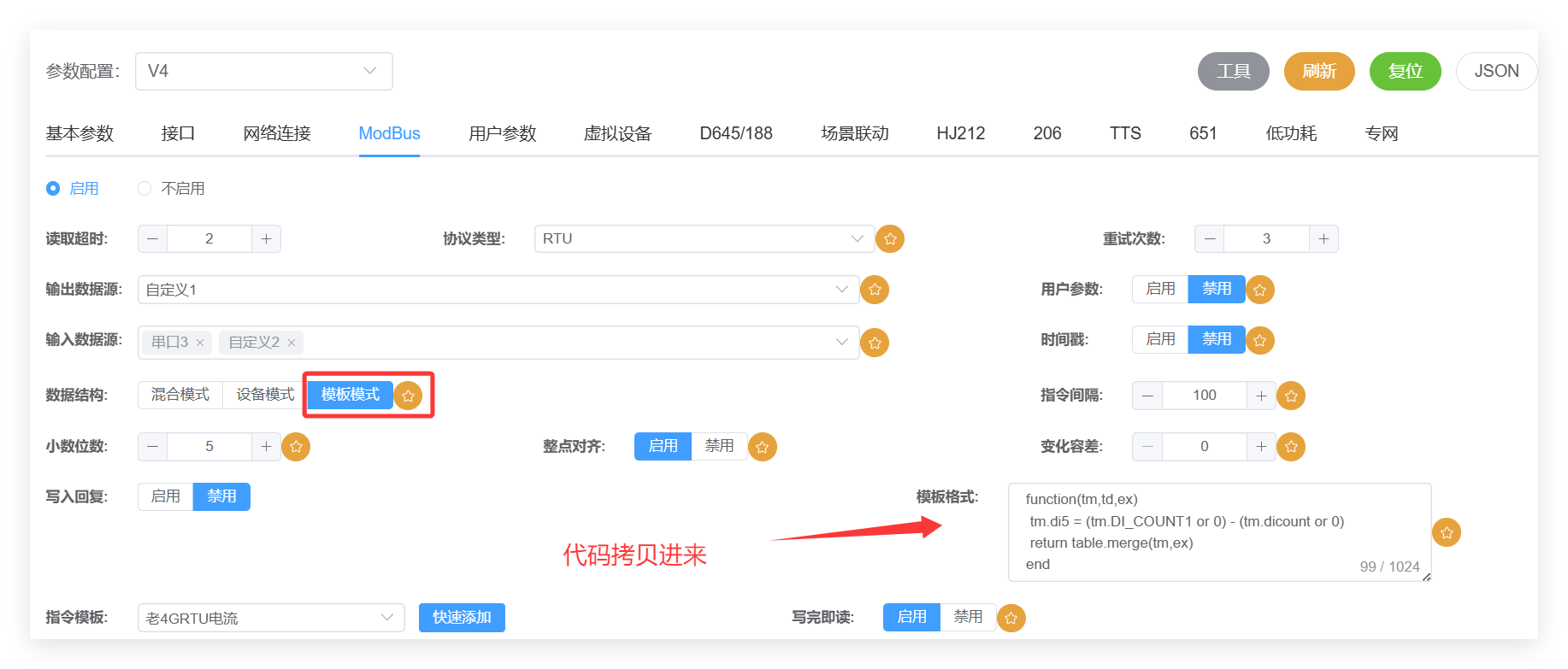Viewport: 1568px width, 669px height.
Task: Open the TTS tab
Action: tap(1125, 133)
